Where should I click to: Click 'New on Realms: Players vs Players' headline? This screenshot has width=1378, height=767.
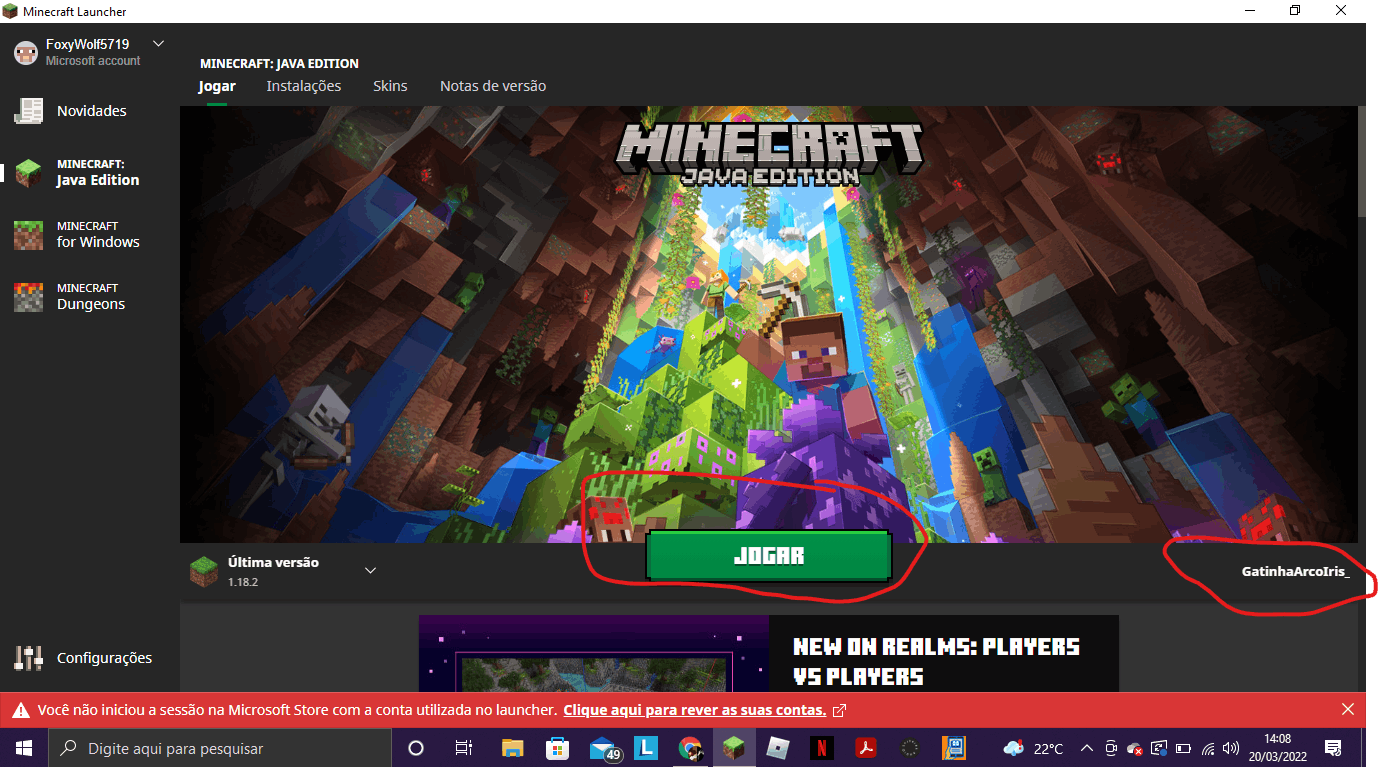click(x=936, y=661)
